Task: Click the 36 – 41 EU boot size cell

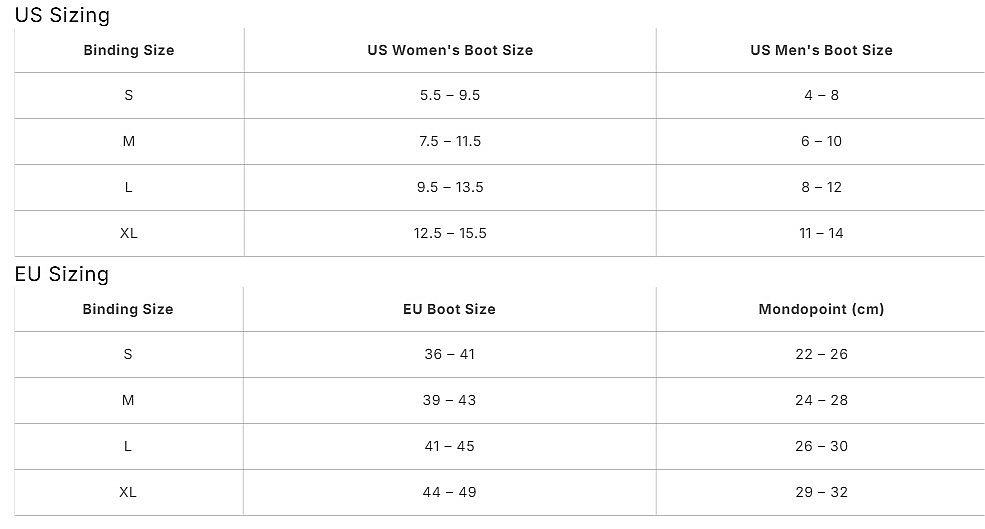Action: [449, 354]
